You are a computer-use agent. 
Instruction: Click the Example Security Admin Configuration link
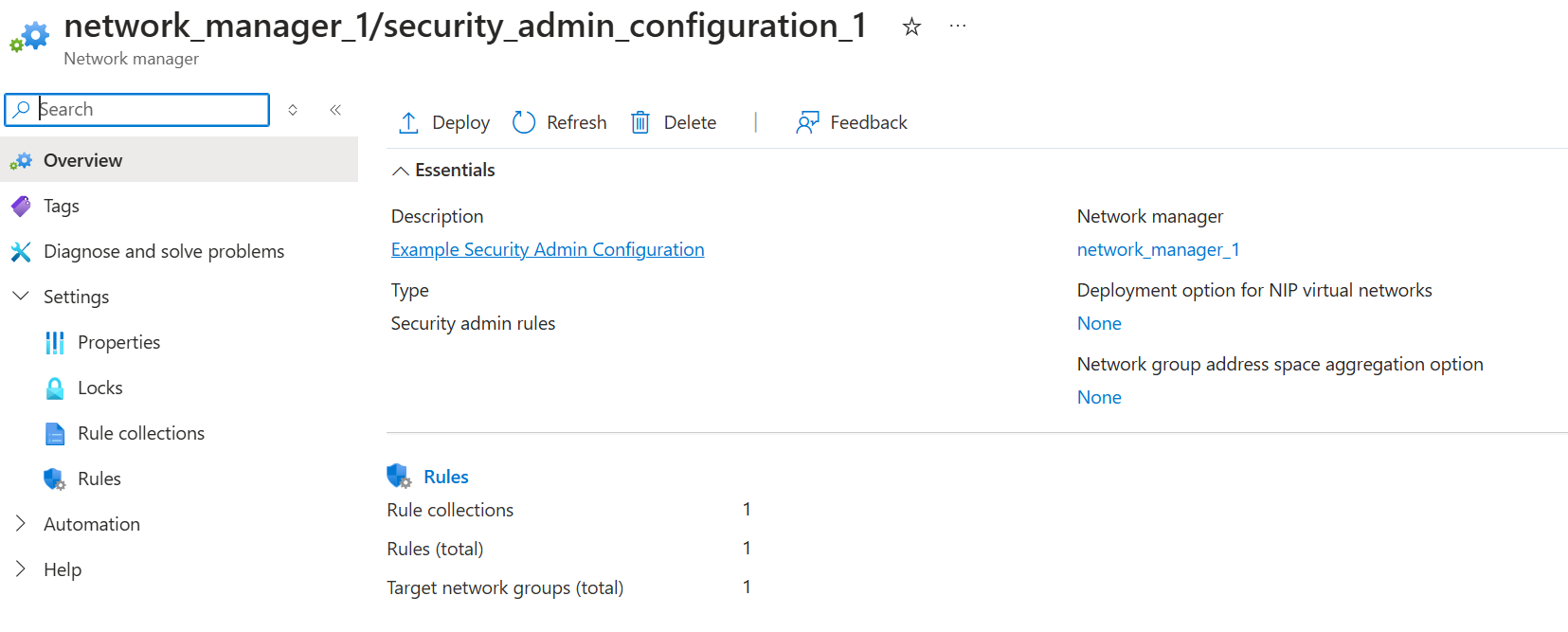(x=548, y=249)
